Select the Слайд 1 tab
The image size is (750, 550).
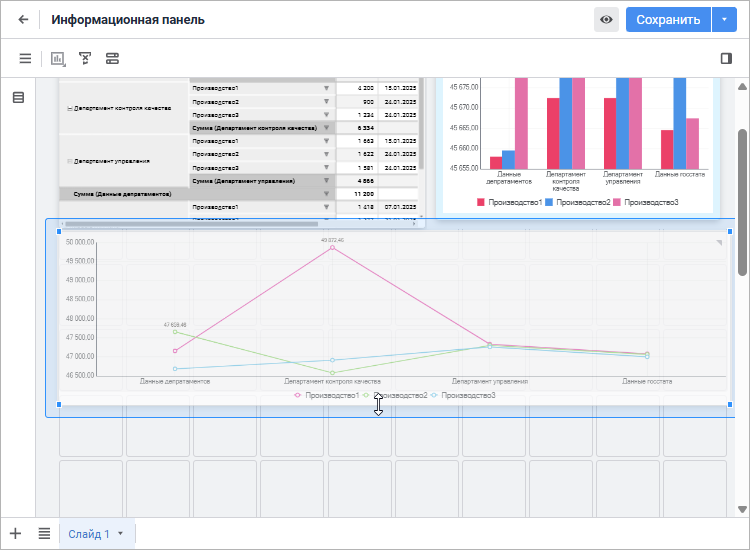coord(89,534)
